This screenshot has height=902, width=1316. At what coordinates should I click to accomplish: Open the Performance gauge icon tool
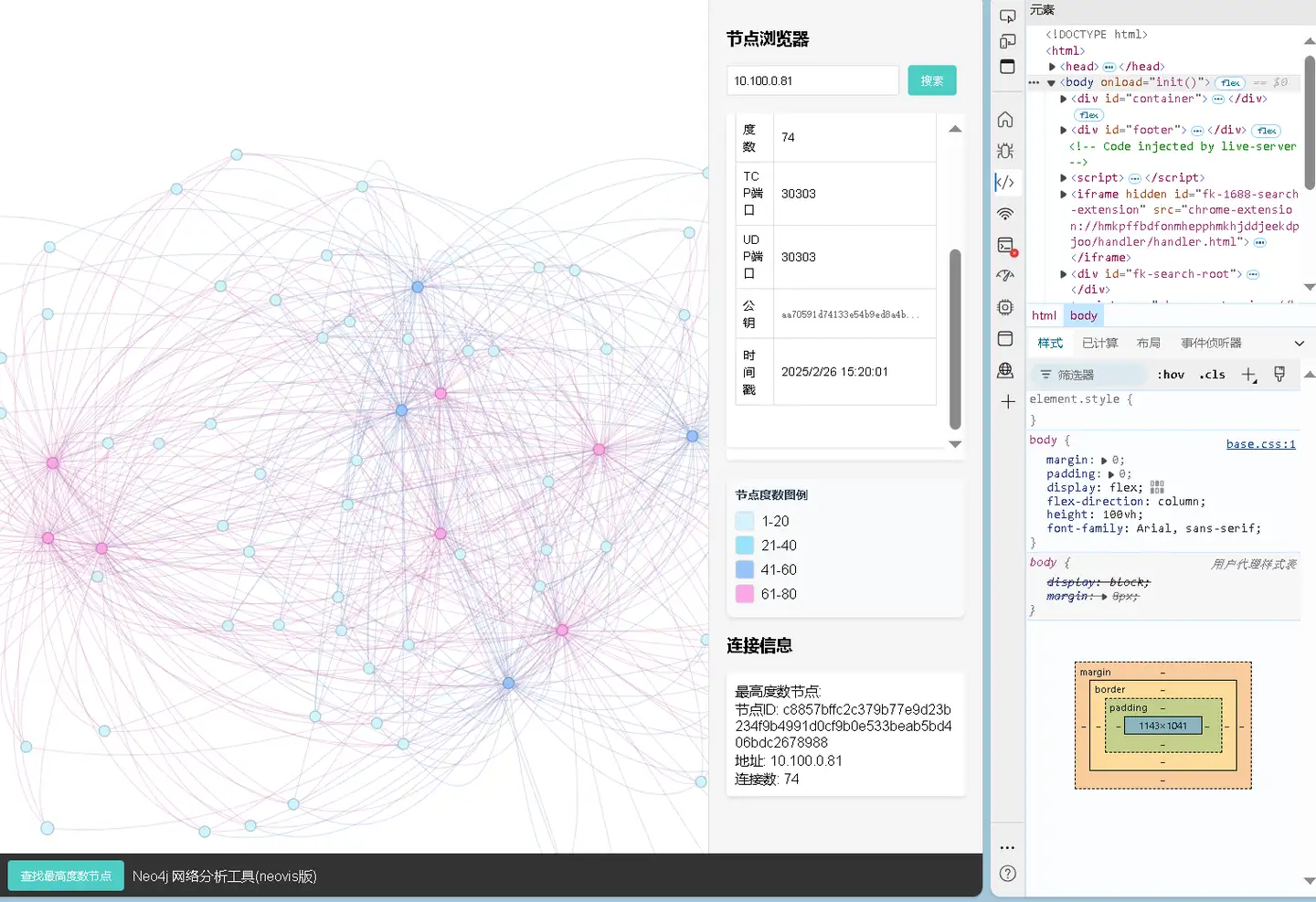[x=1005, y=276]
